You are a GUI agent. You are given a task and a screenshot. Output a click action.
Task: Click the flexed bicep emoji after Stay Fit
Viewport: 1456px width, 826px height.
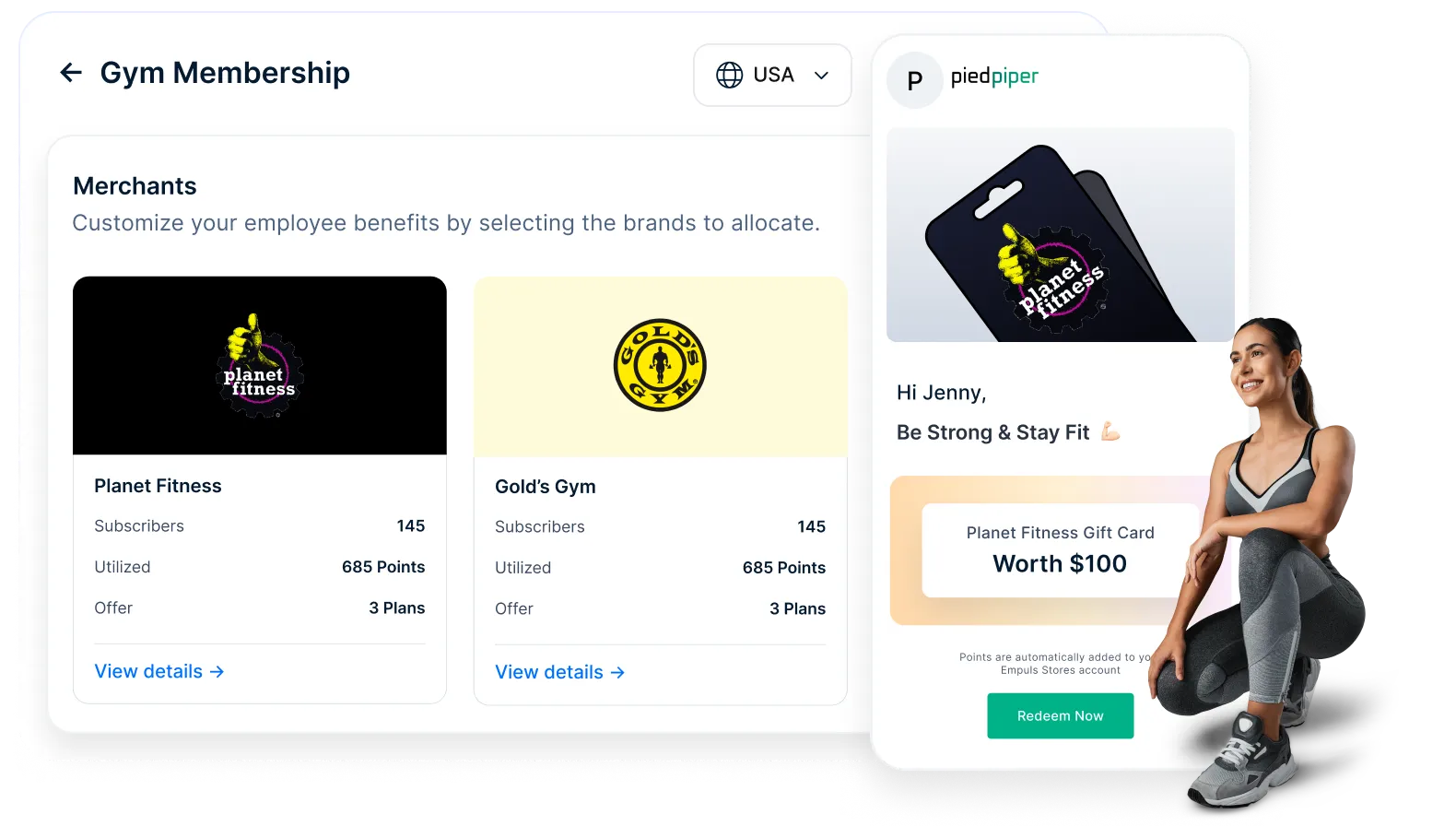click(1110, 431)
